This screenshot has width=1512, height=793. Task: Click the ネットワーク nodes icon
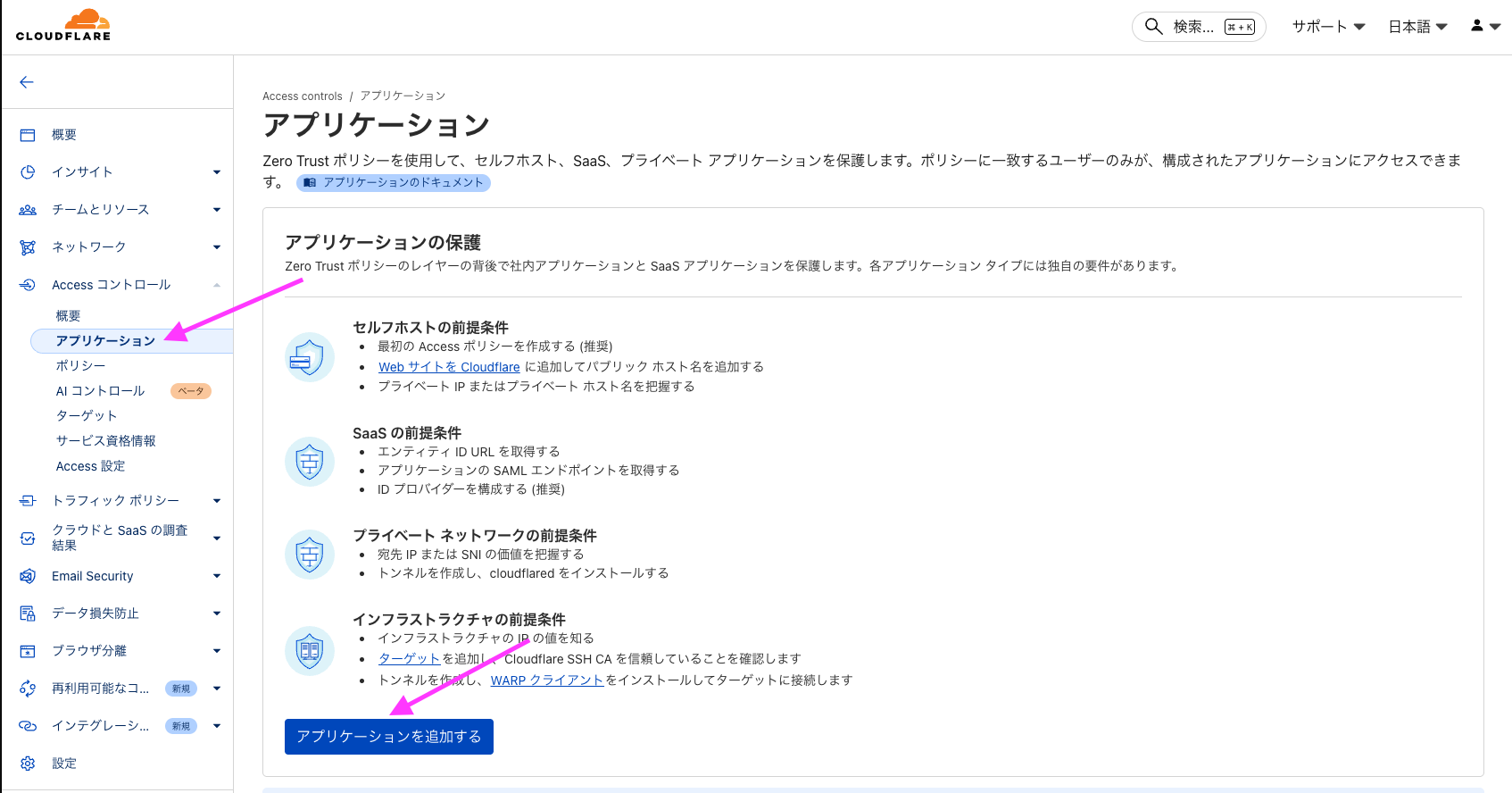click(x=28, y=247)
